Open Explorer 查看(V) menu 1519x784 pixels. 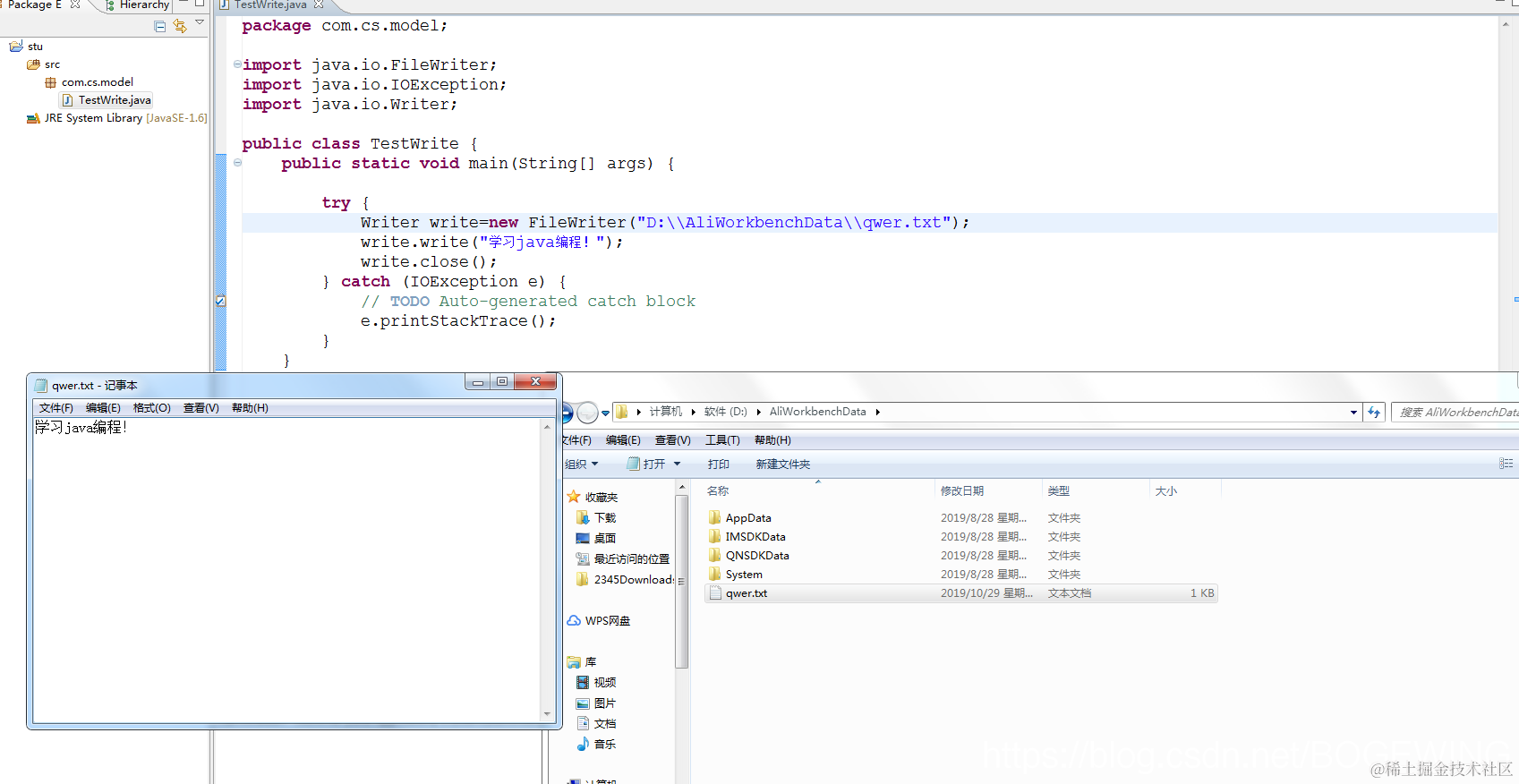(x=672, y=440)
